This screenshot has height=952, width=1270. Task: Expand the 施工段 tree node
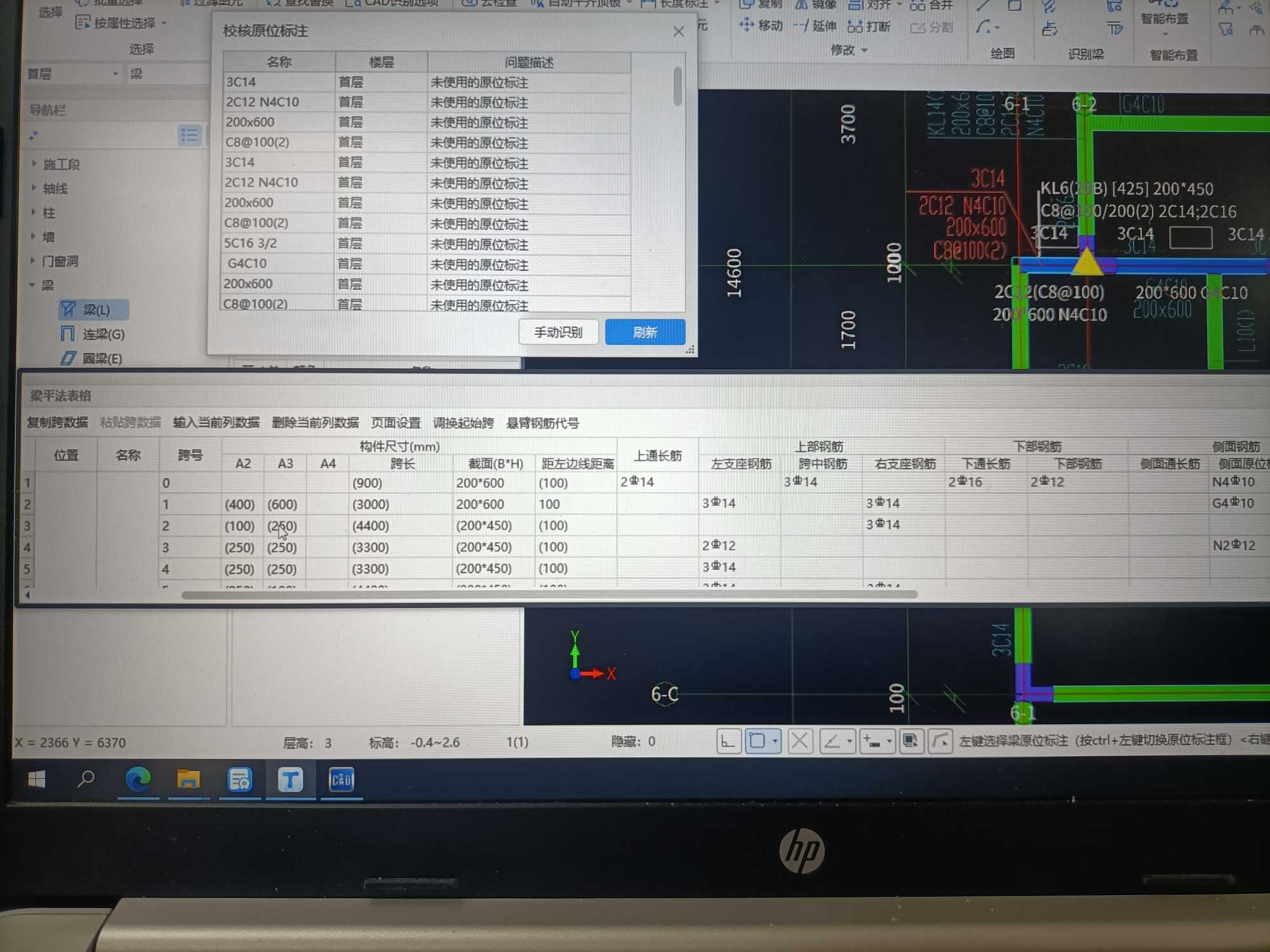coord(34,164)
